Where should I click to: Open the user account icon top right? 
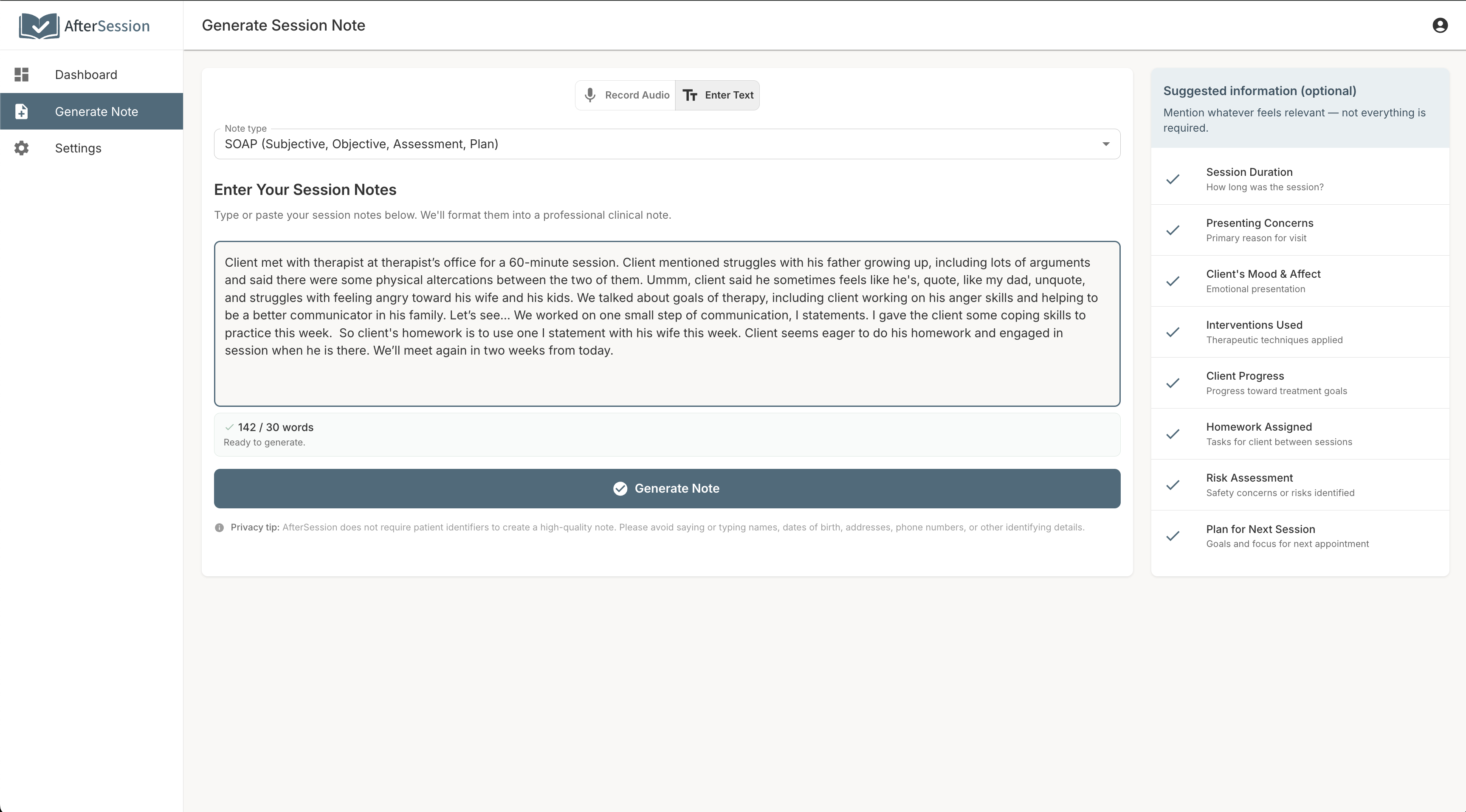[x=1440, y=25]
